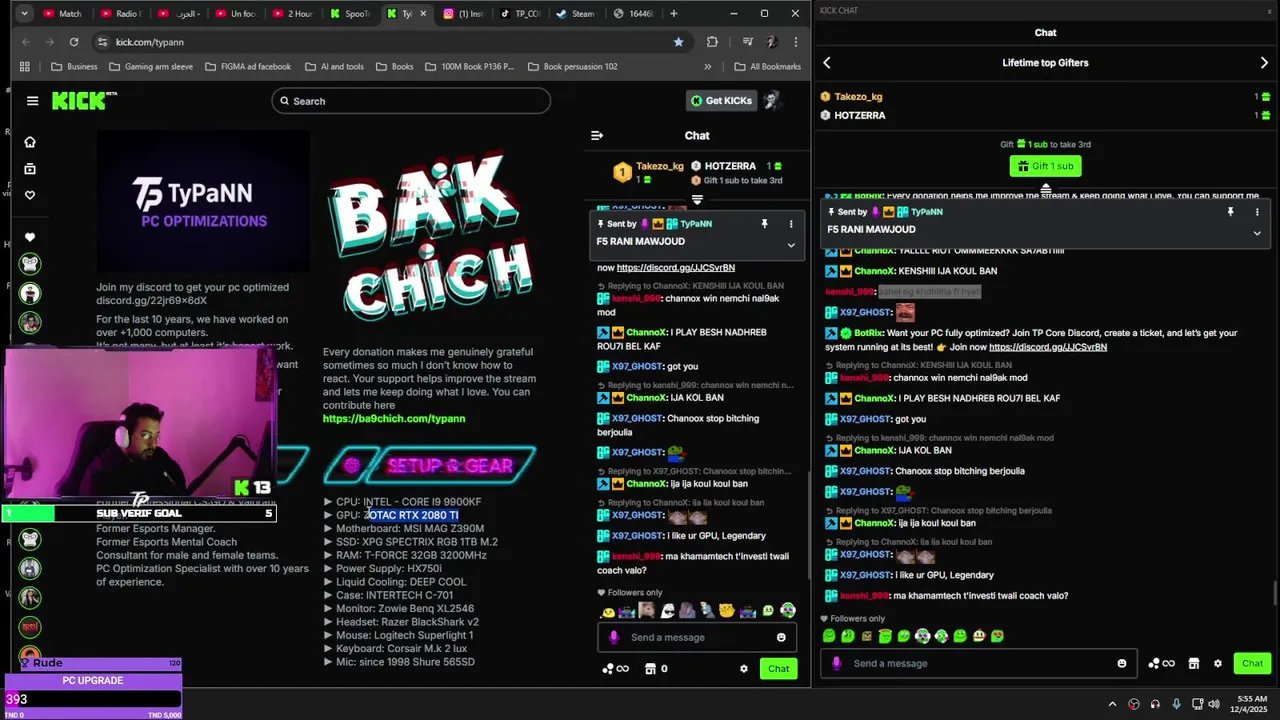This screenshot has height=720, width=1280.
Task: Open the Chrome apps grid in bookmarks bar
Action: pyautogui.click(x=25, y=67)
